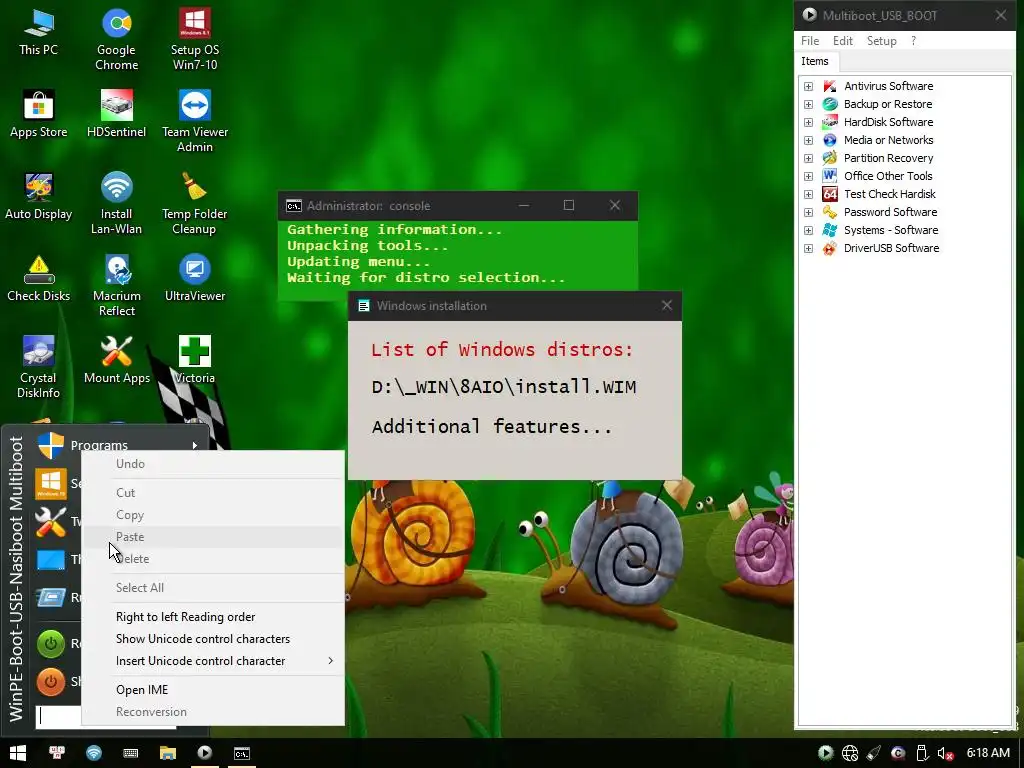Viewport: 1024px width, 768px height.
Task: Open the ? help menu
Action: pyautogui.click(x=913, y=40)
